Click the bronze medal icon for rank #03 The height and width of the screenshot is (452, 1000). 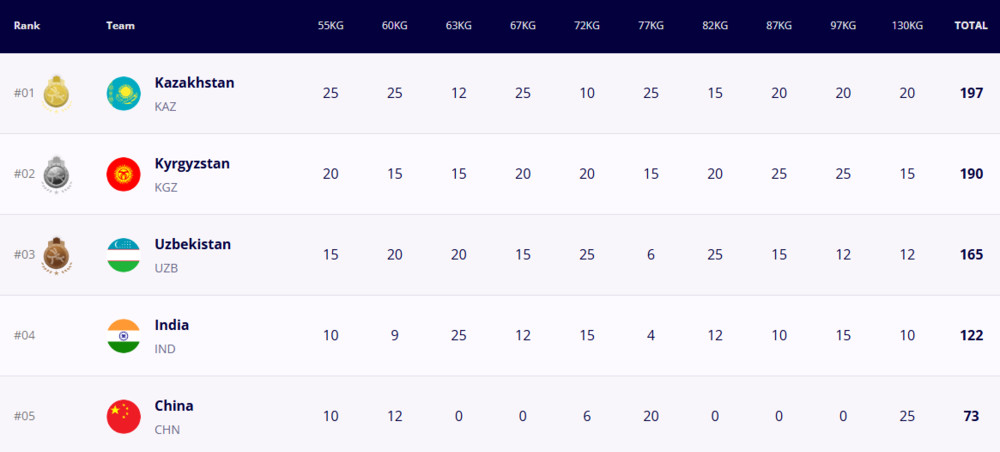56,255
